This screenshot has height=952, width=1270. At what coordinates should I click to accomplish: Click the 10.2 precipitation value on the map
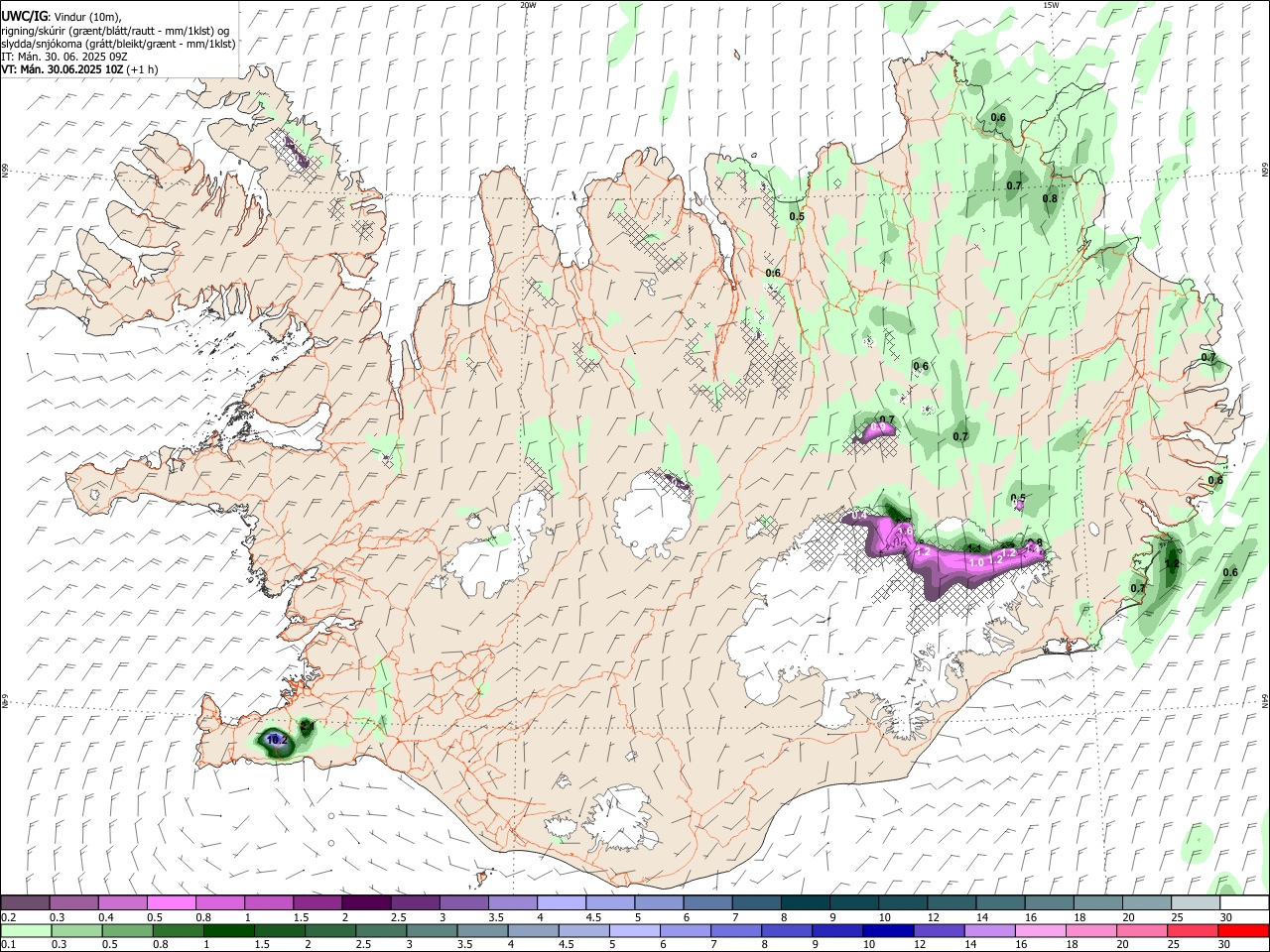click(x=277, y=740)
